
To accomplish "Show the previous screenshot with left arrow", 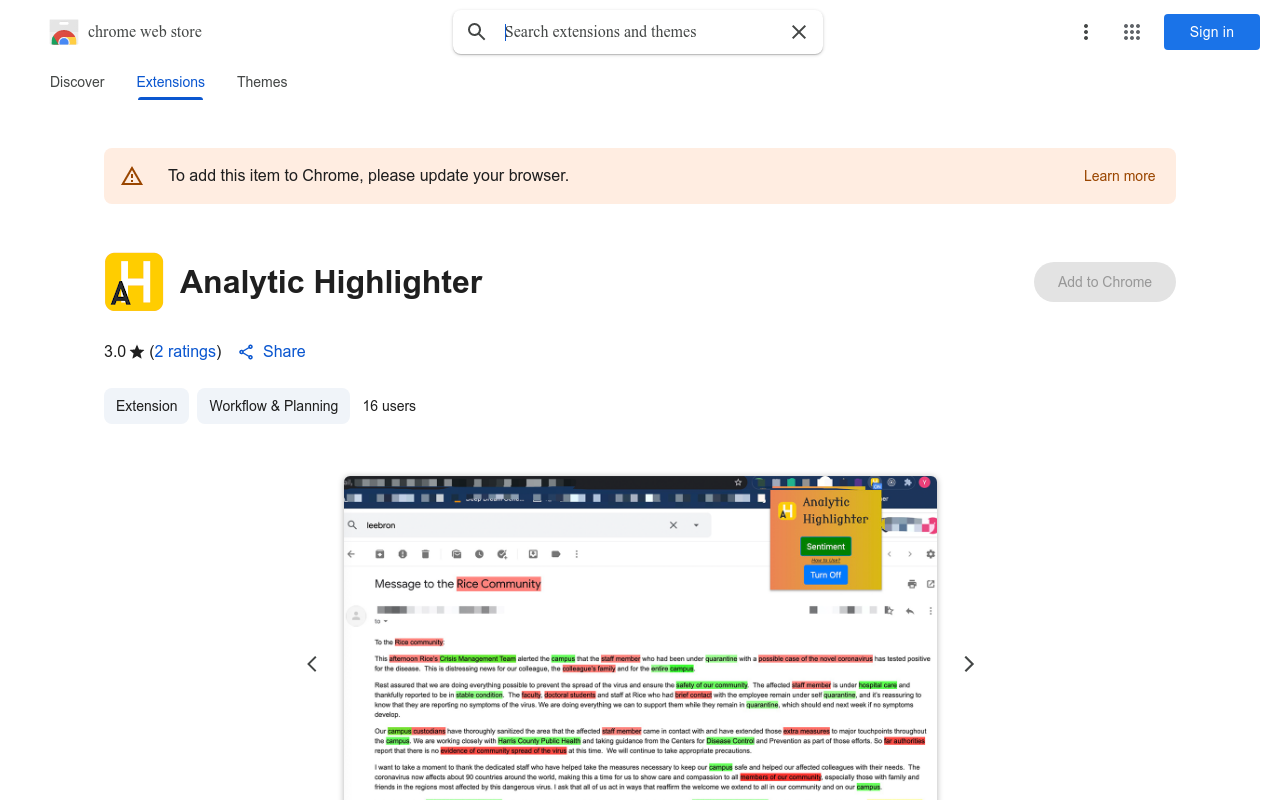I will pyautogui.click(x=312, y=664).
